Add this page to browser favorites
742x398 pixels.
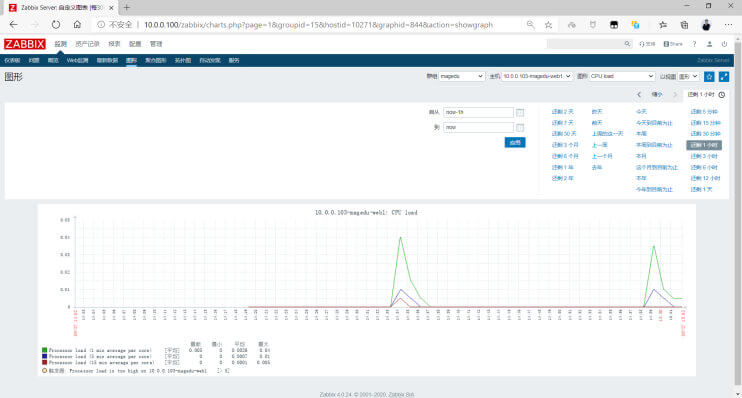click(x=548, y=25)
